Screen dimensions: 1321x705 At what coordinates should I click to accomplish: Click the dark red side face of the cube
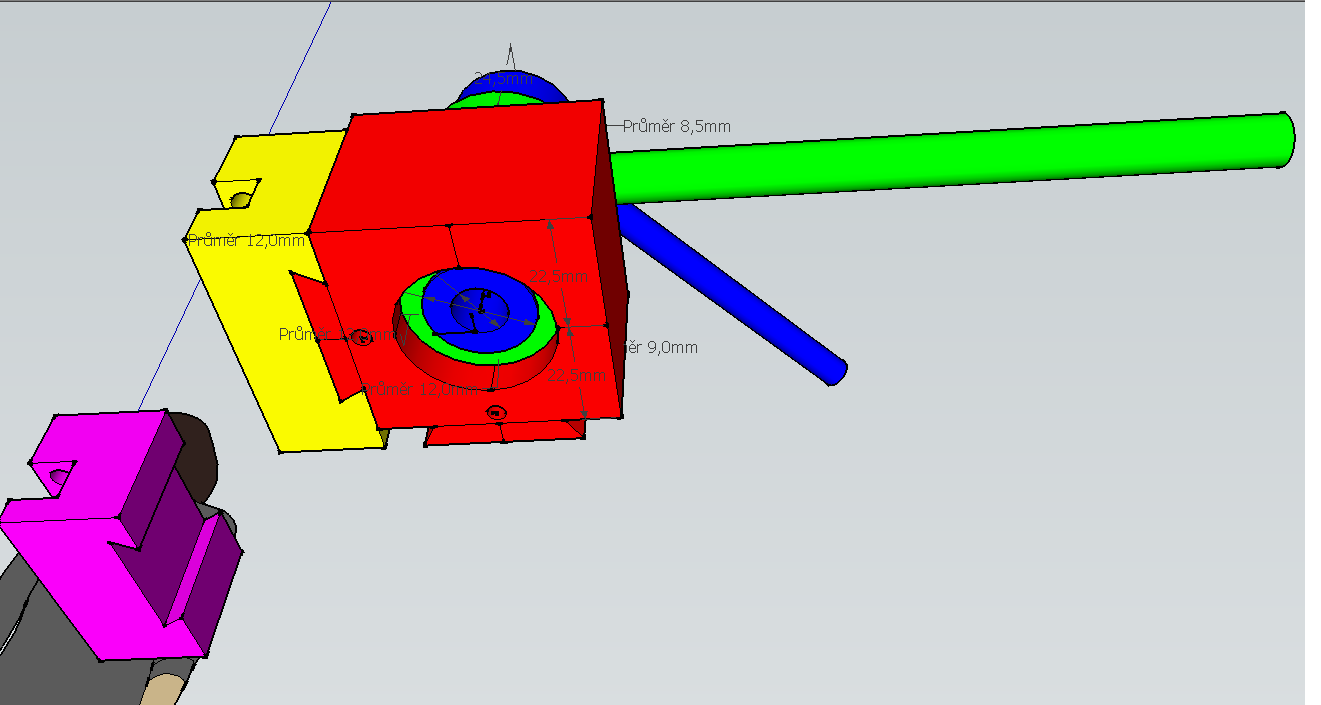click(610, 300)
